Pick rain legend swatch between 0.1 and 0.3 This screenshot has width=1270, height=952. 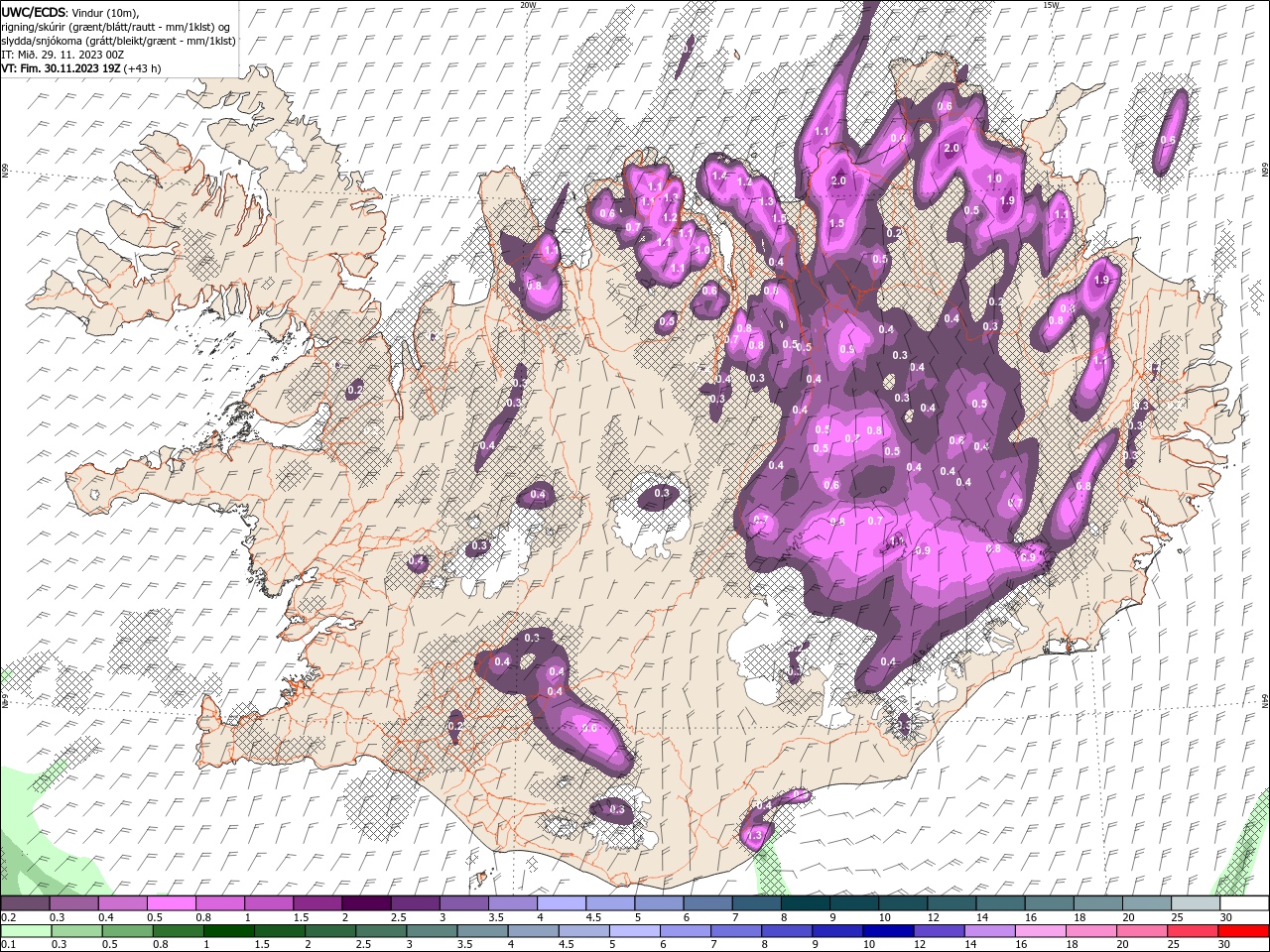click(x=27, y=931)
